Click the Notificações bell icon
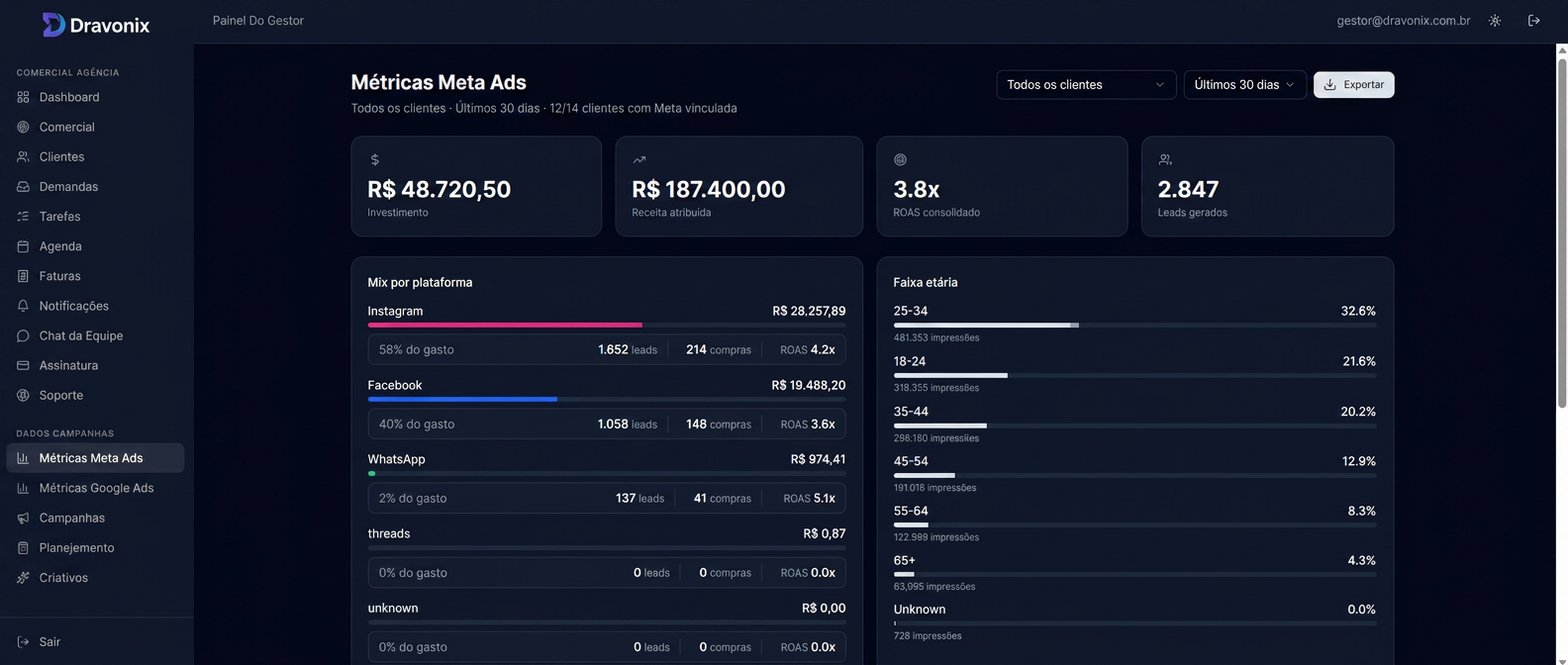The height and width of the screenshot is (665, 1568). (23, 306)
